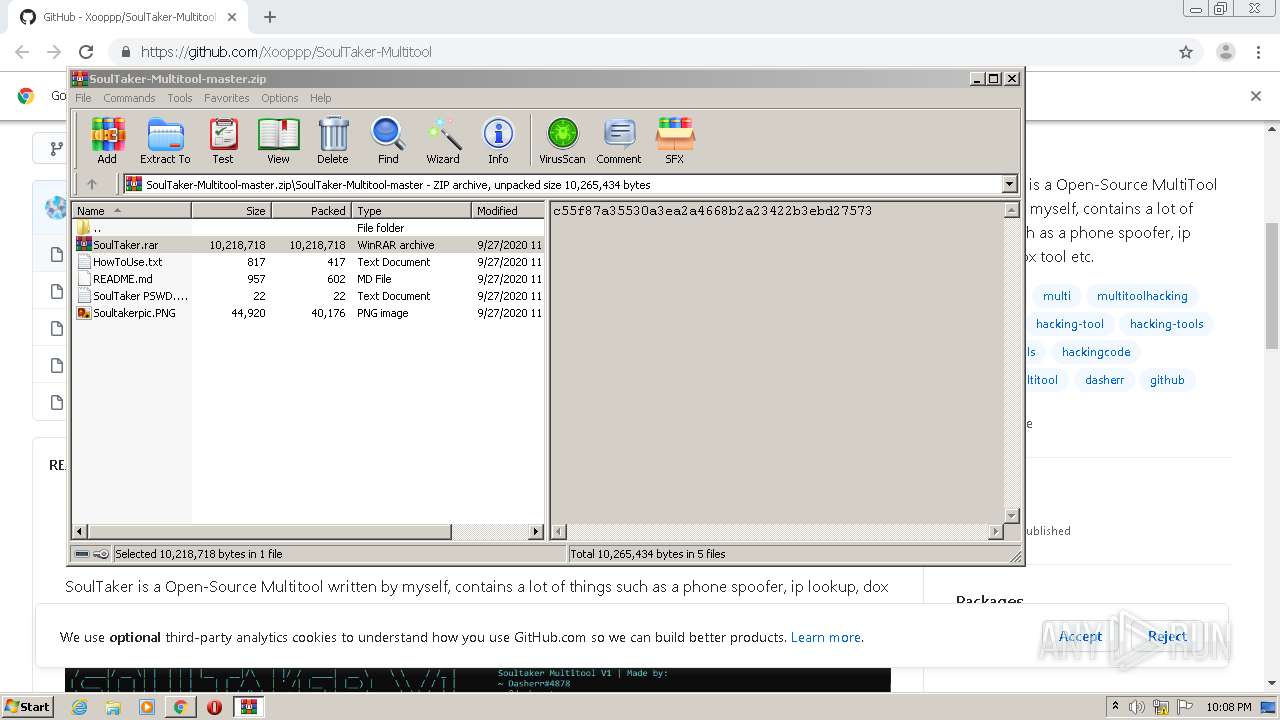Click the Comment toolbar icon
Screen dimensions: 1280x720
click(x=619, y=140)
